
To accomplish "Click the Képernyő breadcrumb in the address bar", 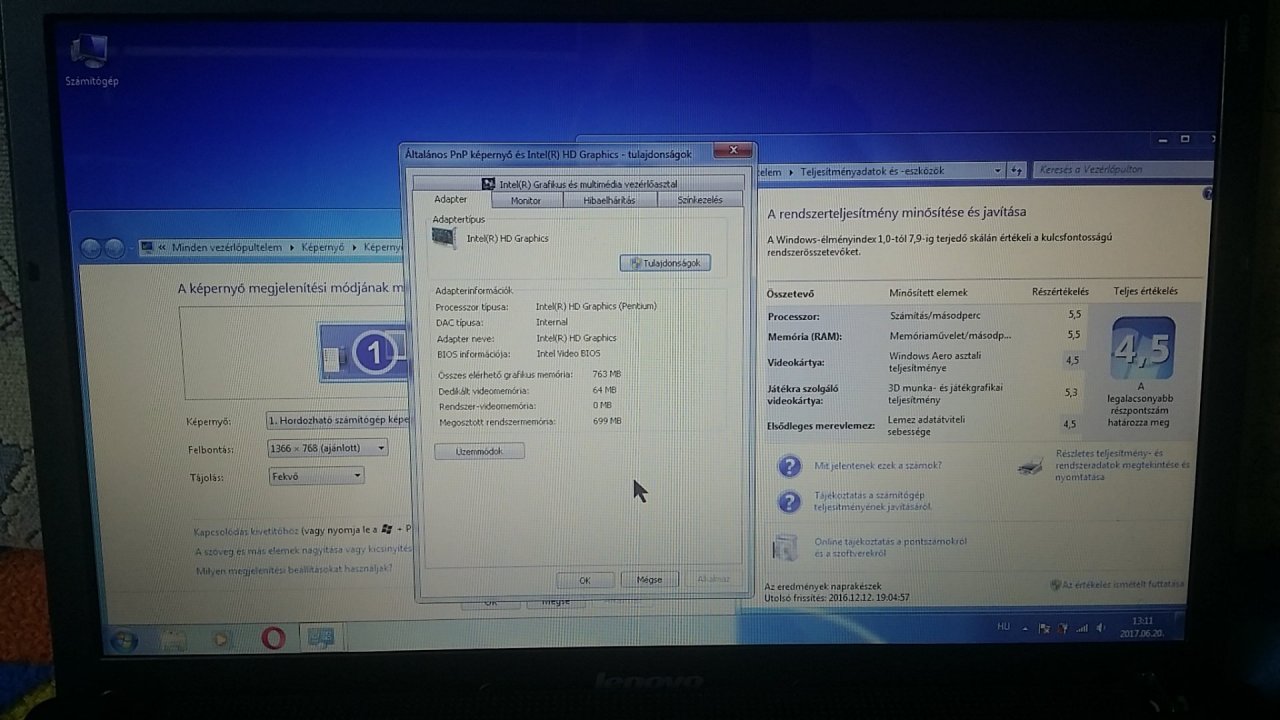I will [323, 247].
